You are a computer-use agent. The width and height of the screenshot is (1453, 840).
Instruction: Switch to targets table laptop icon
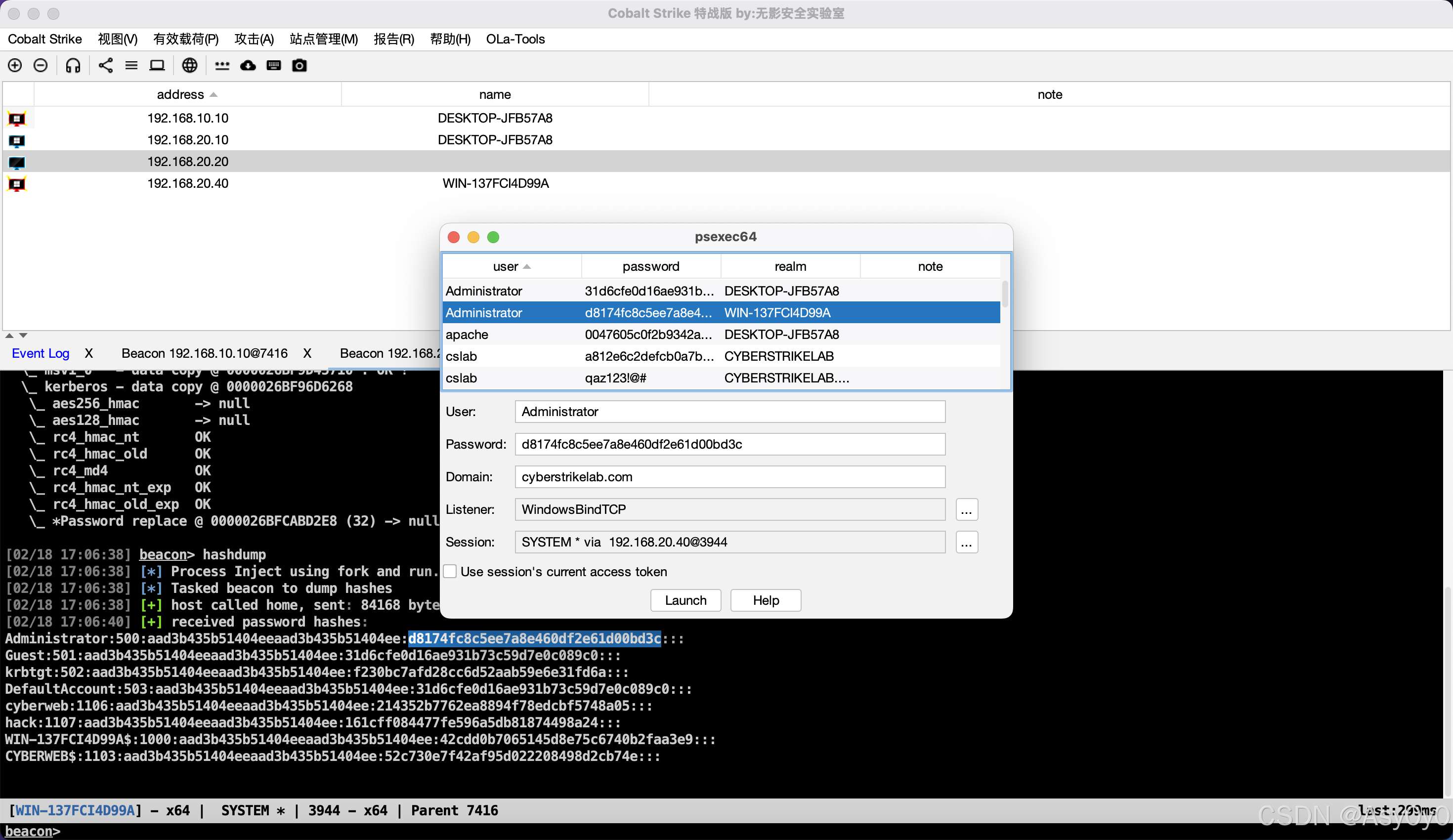click(157, 65)
